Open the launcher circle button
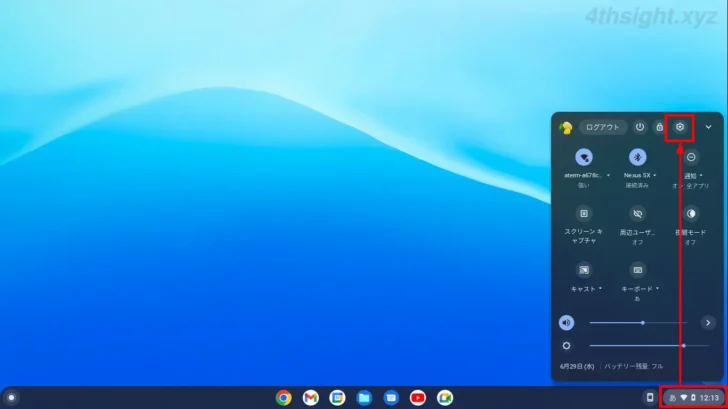This screenshot has height=409, width=728. 11,398
